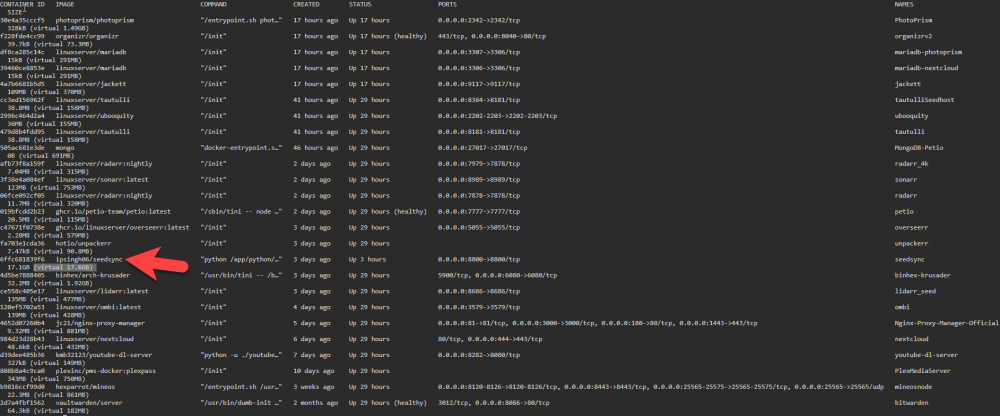
Task: Click the '64.3kB (virtual 182MB)' size text
Action: (48, 411)
